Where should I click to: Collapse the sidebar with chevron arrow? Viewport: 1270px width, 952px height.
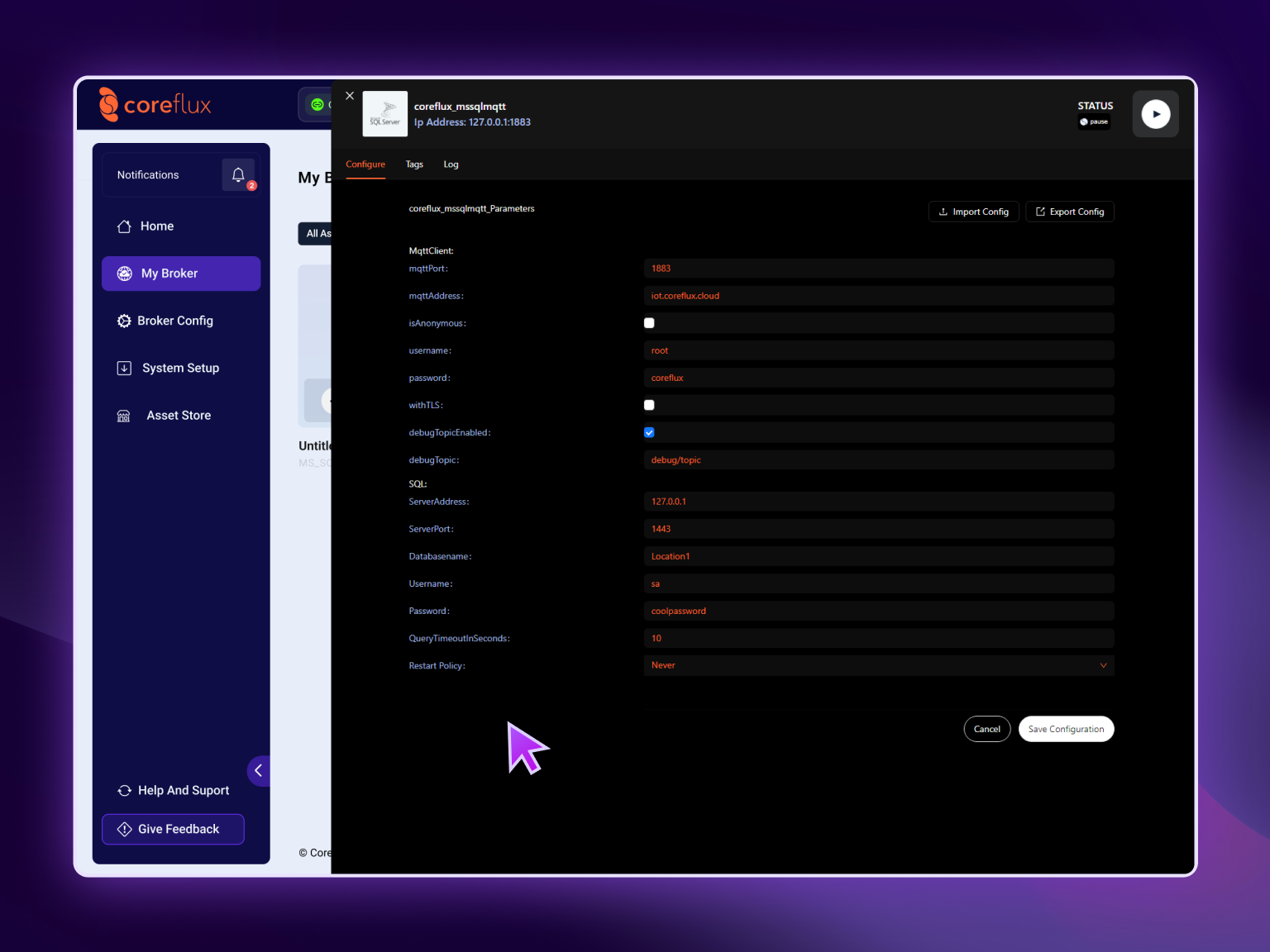pos(259,770)
